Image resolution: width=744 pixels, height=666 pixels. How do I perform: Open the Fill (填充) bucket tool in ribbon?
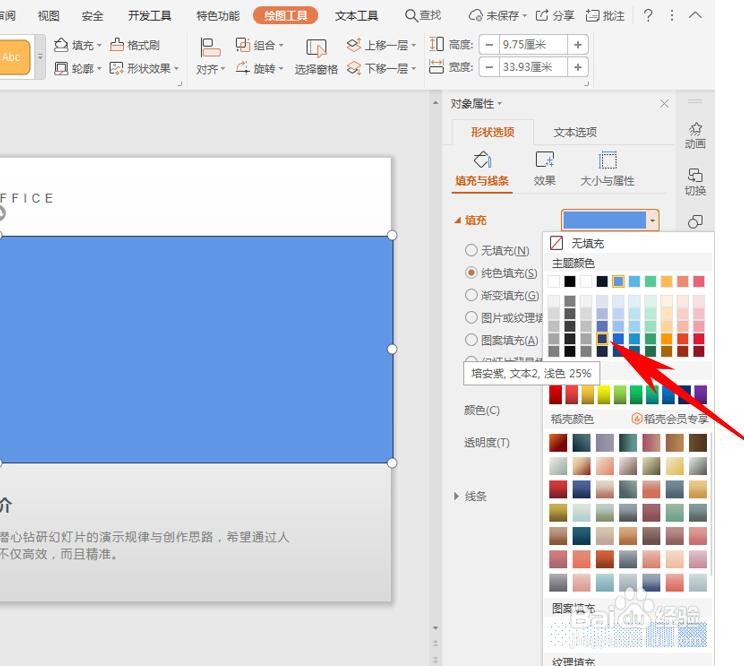pyautogui.click(x=61, y=45)
